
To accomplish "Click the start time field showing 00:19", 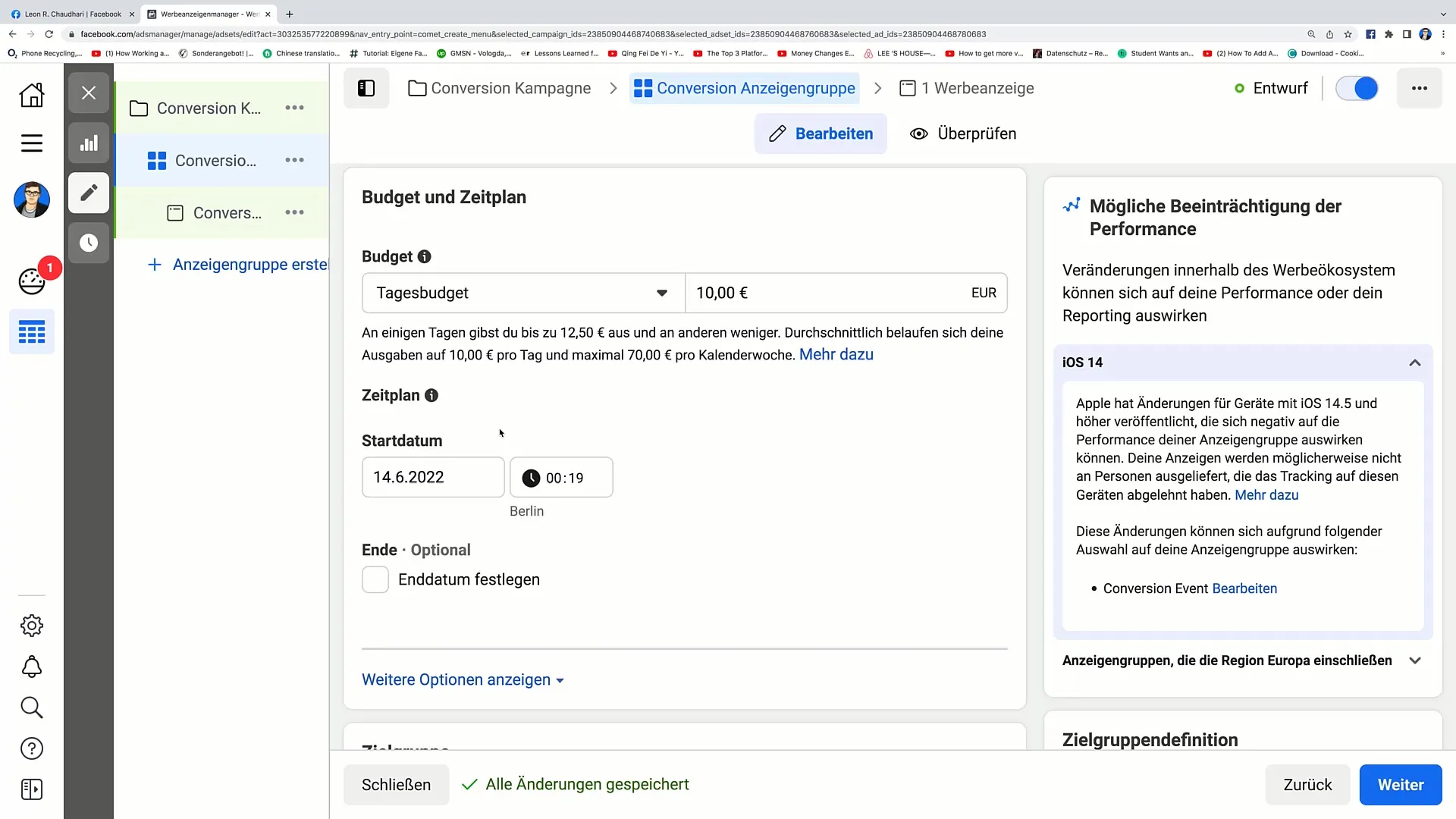I will tap(561, 477).
